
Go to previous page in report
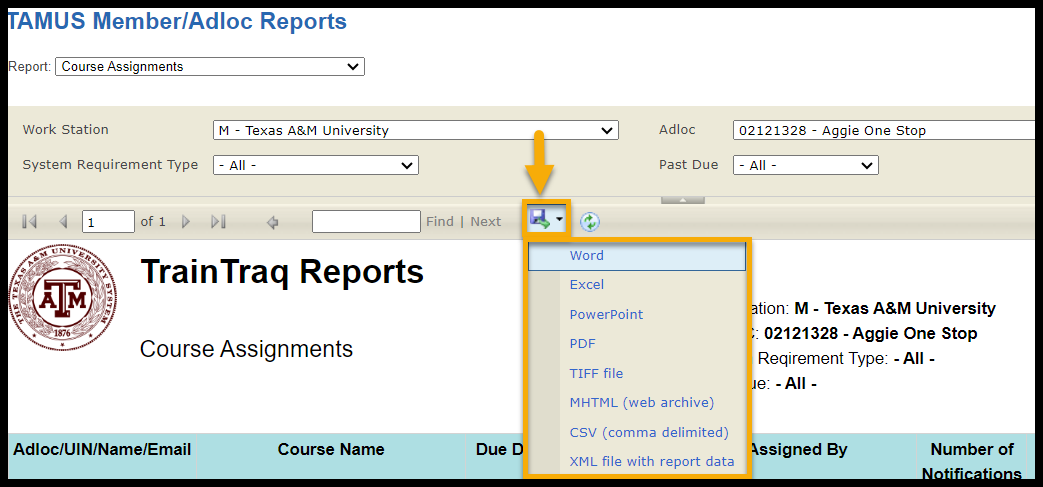63,222
